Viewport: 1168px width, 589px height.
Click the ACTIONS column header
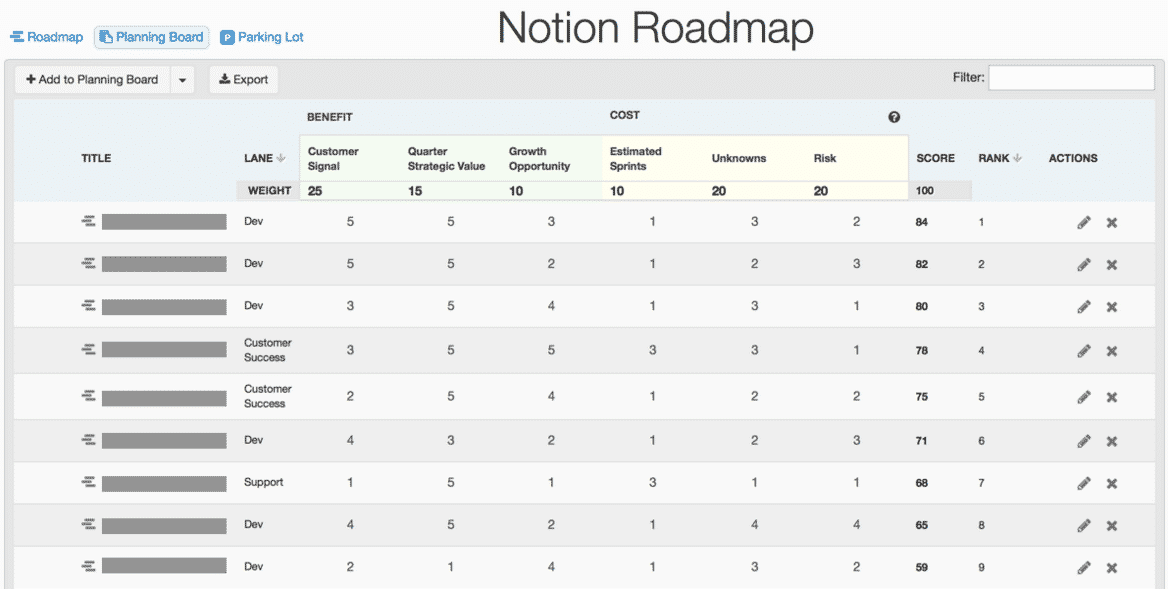coord(1073,158)
